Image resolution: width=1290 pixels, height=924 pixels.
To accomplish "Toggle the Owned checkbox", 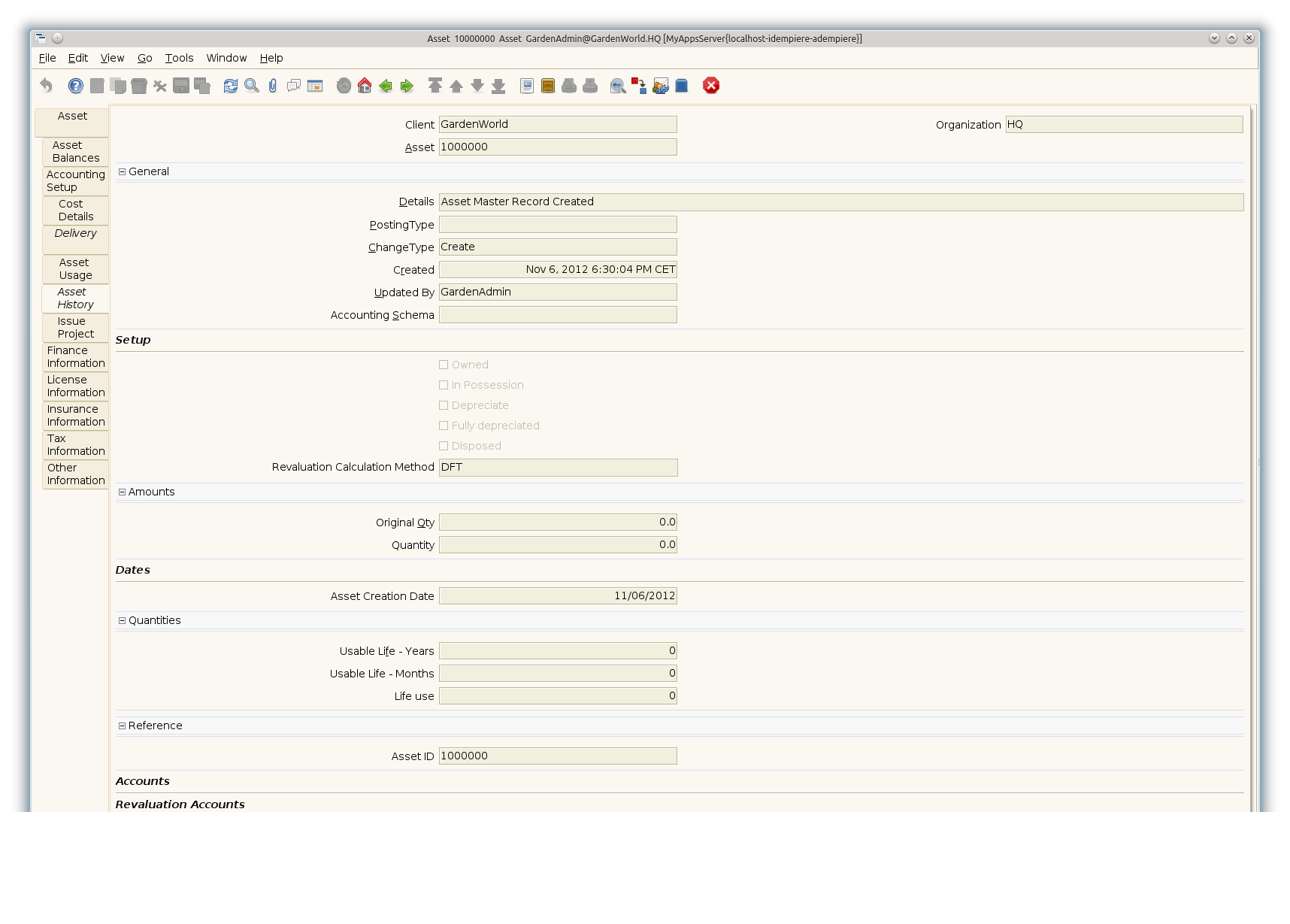I will pyautogui.click(x=444, y=365).
